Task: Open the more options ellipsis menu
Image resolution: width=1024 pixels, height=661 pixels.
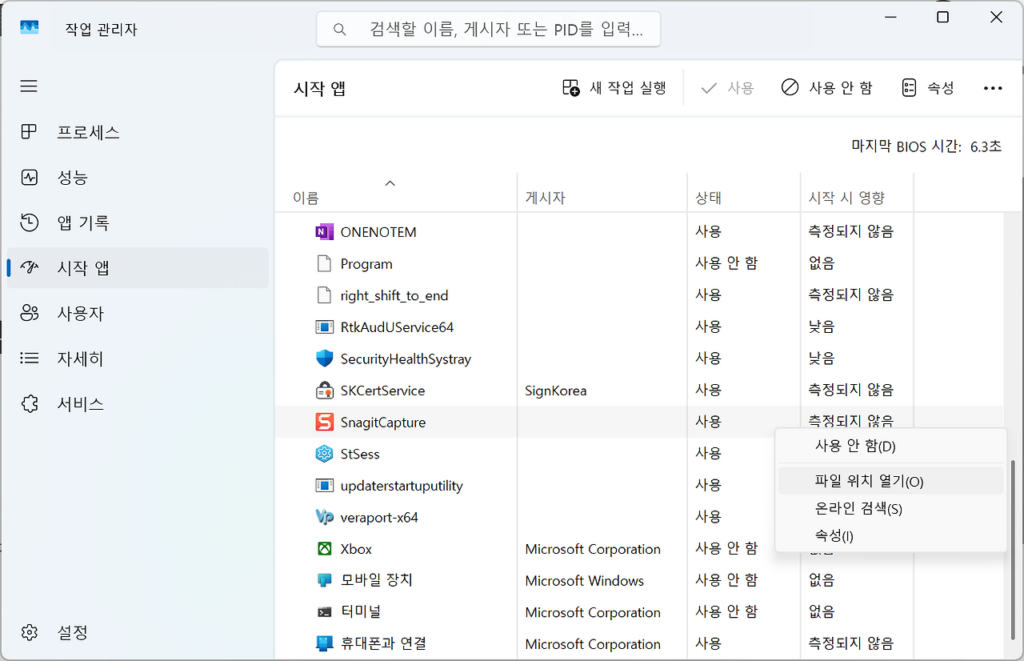Action: click(992, 88)
